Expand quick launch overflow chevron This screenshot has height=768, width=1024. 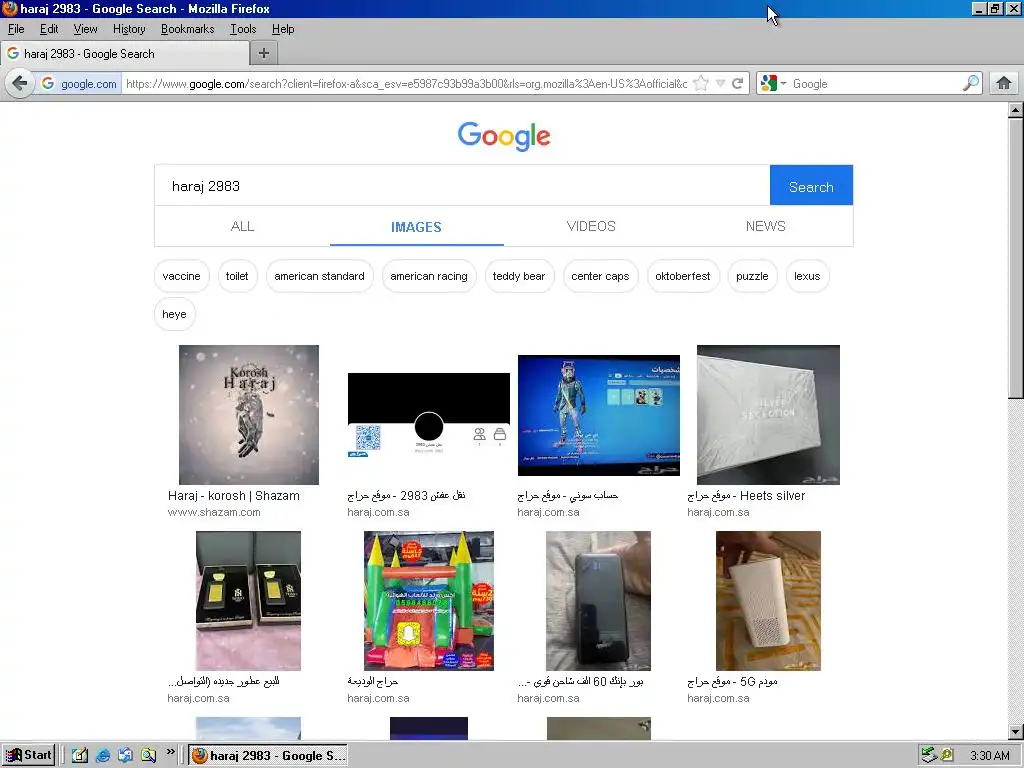(170, 752)
